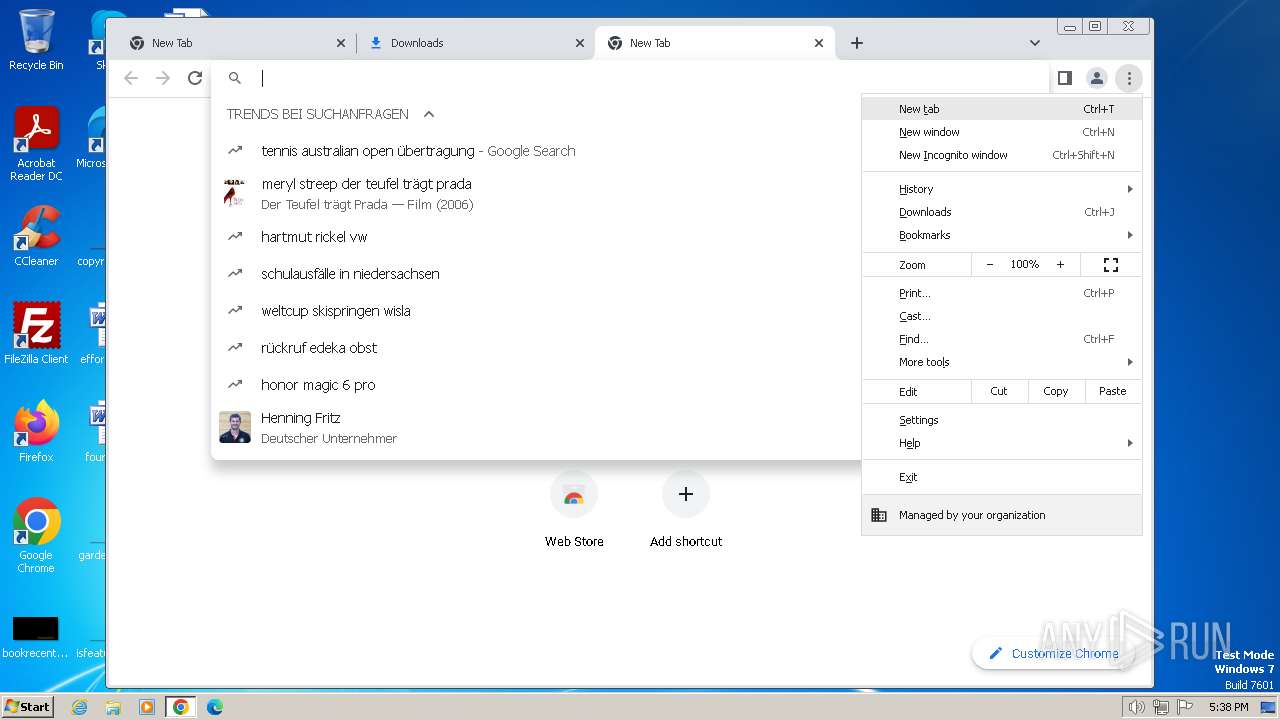Open CCleaner desktop icon
This screenshot has height=720, width=1280.
point(36,236)
